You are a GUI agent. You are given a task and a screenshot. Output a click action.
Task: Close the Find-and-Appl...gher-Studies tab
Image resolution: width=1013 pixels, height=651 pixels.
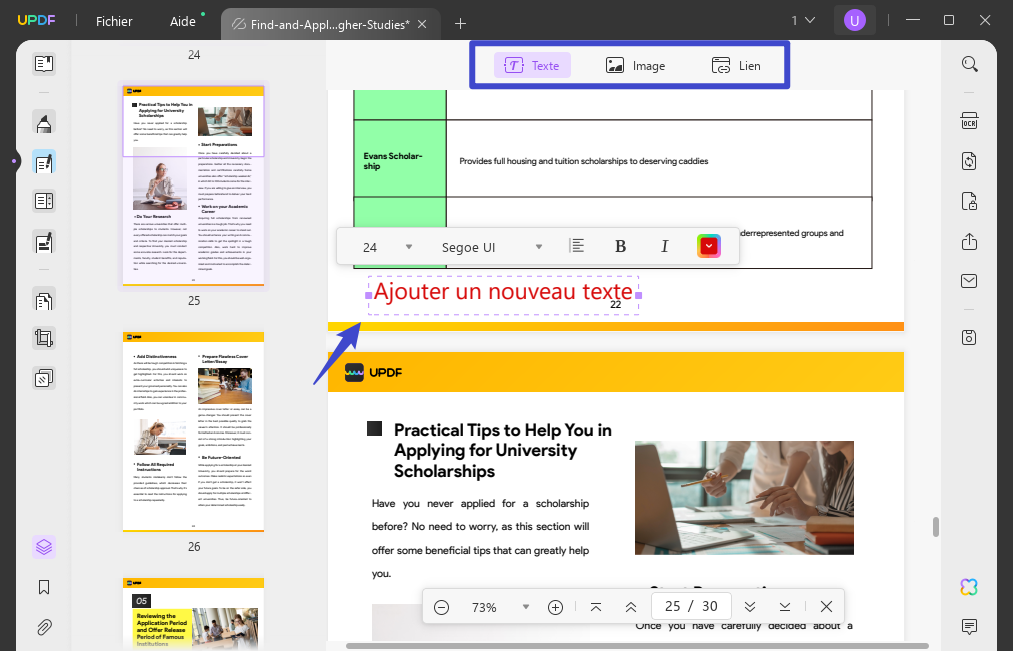(x=422, y=25)
